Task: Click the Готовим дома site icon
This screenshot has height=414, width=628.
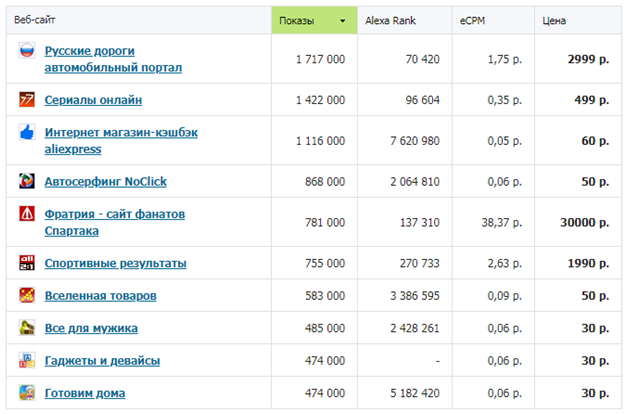Action: (x=27, y=392)
